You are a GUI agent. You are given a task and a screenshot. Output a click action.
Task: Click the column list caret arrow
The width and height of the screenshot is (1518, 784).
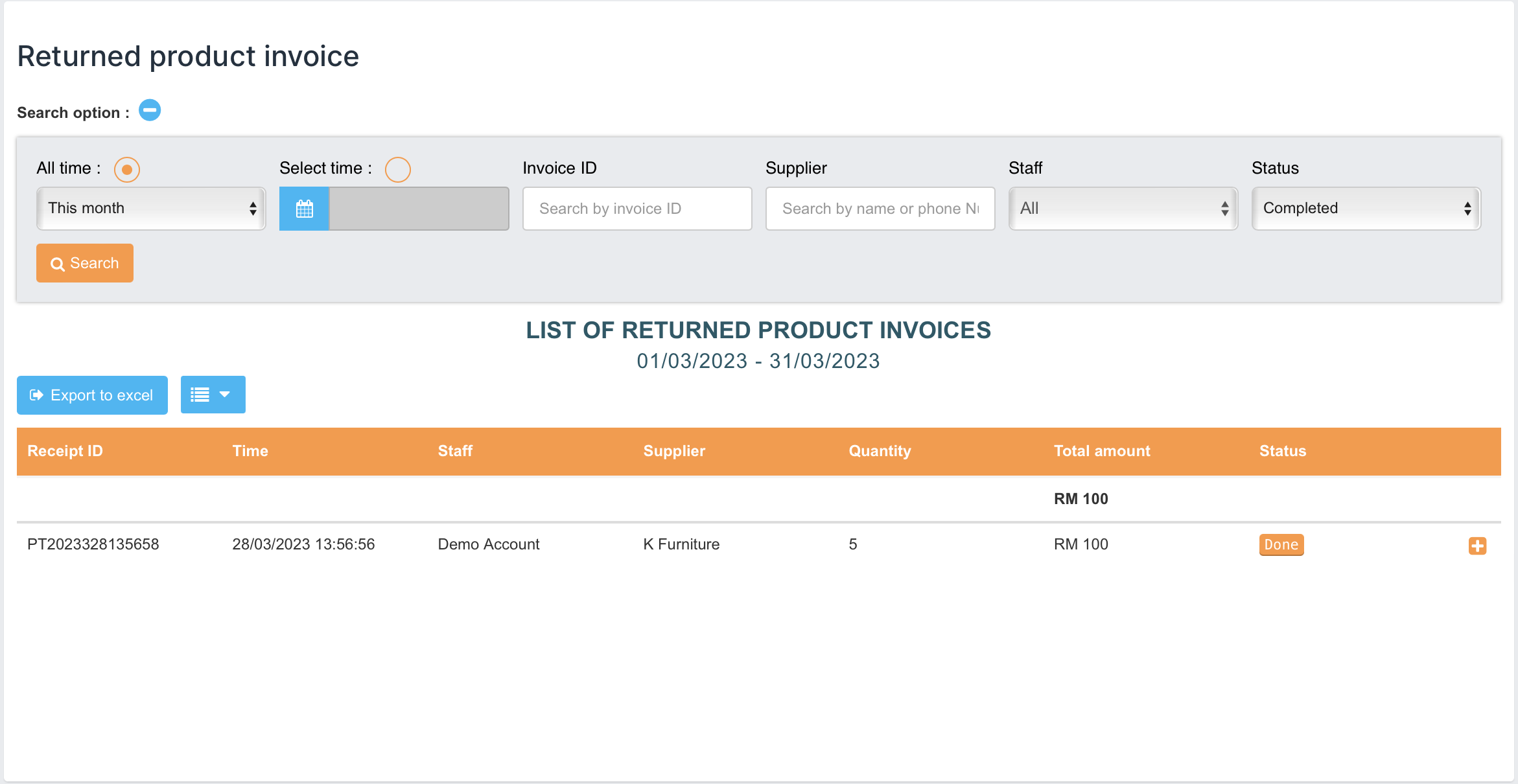[x=225, y=394]
